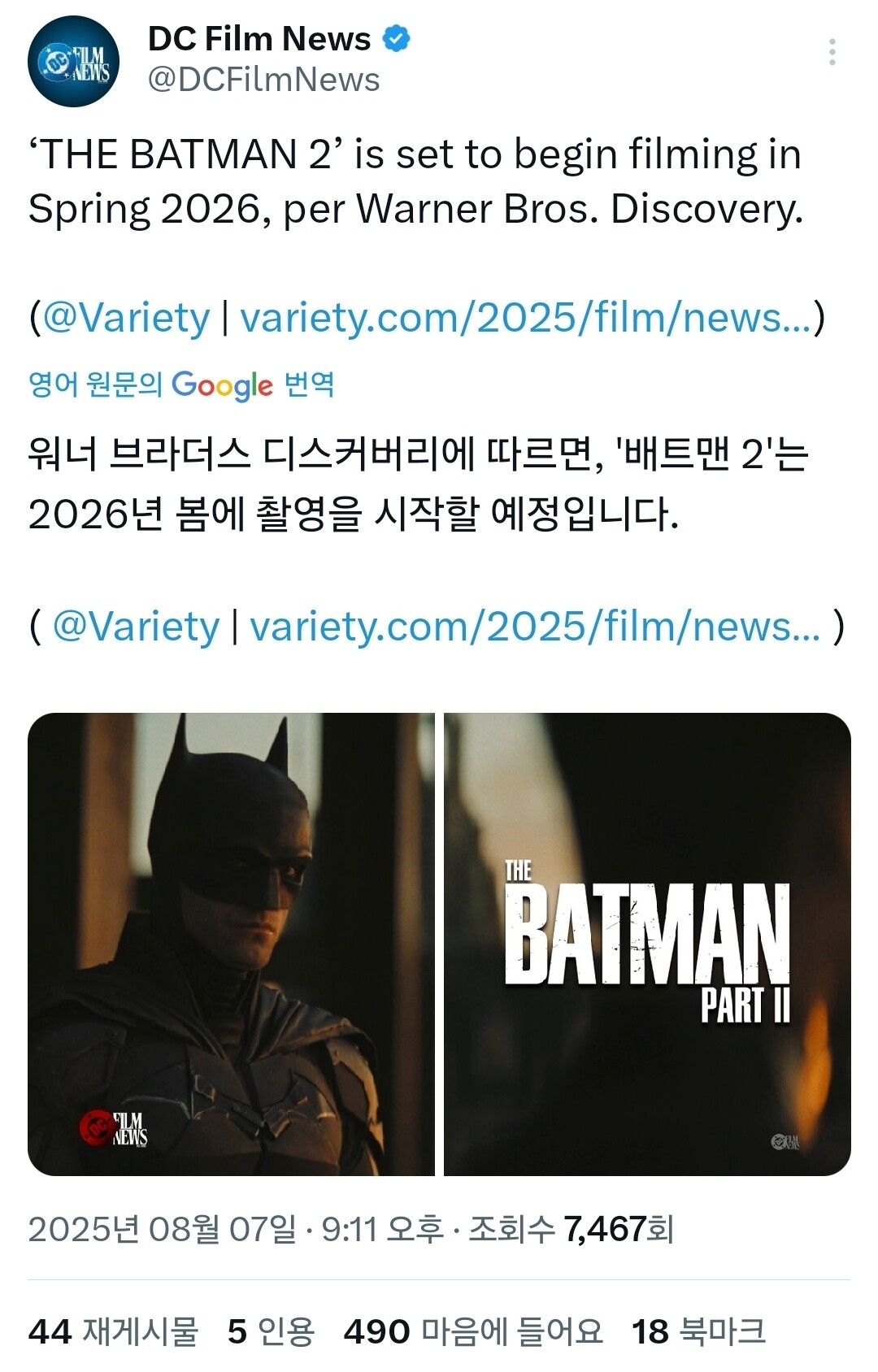Click the DC Film News display name
878x1372 pixels.
click(x=259, y=38)
